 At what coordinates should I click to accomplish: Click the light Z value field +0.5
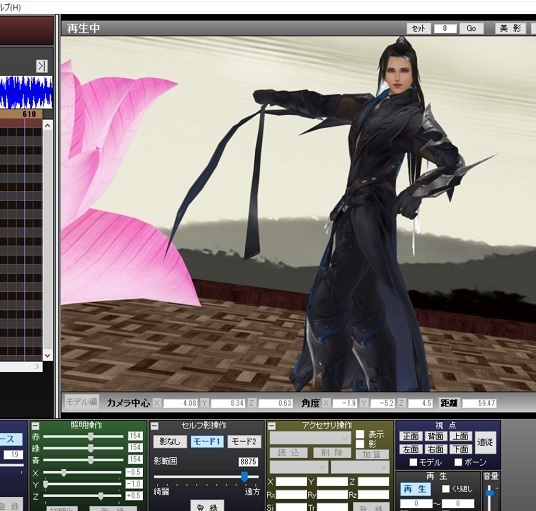click(134, 496)
